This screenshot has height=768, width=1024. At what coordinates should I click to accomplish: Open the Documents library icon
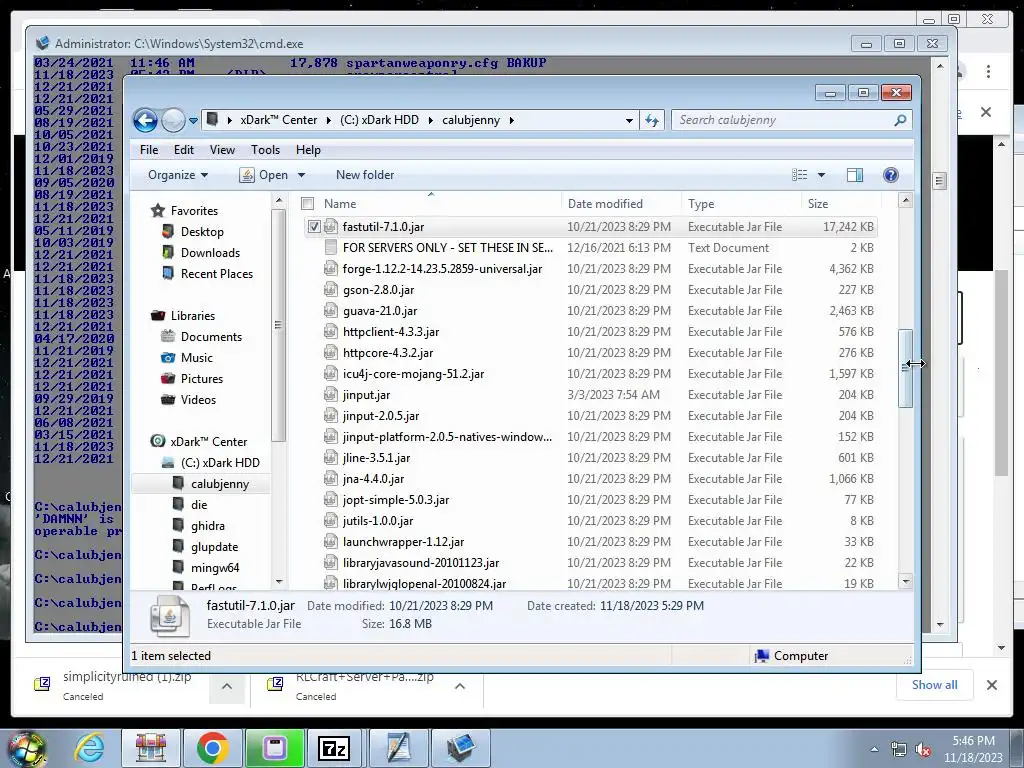168,336
